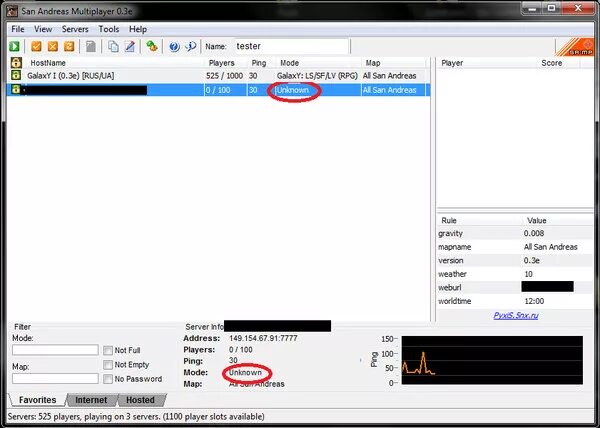600x428 pixels.
Task: Click the lock icon of the selected 0 / 100 row
Action: pos(16,90)
